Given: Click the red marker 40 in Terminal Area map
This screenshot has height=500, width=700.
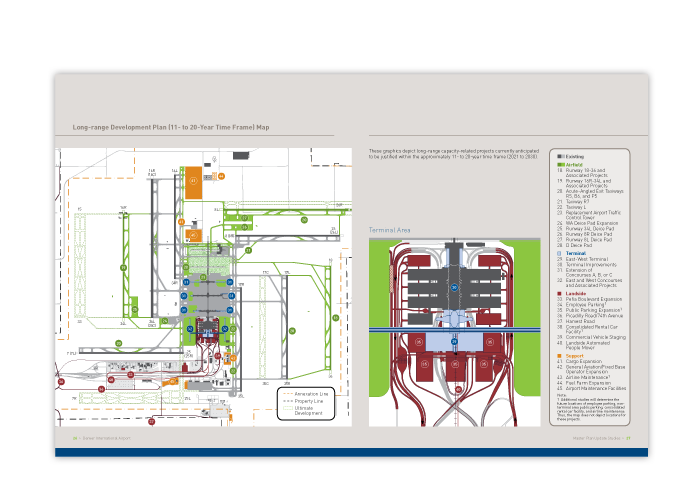Looking at the screenshot, I should 458,389.
